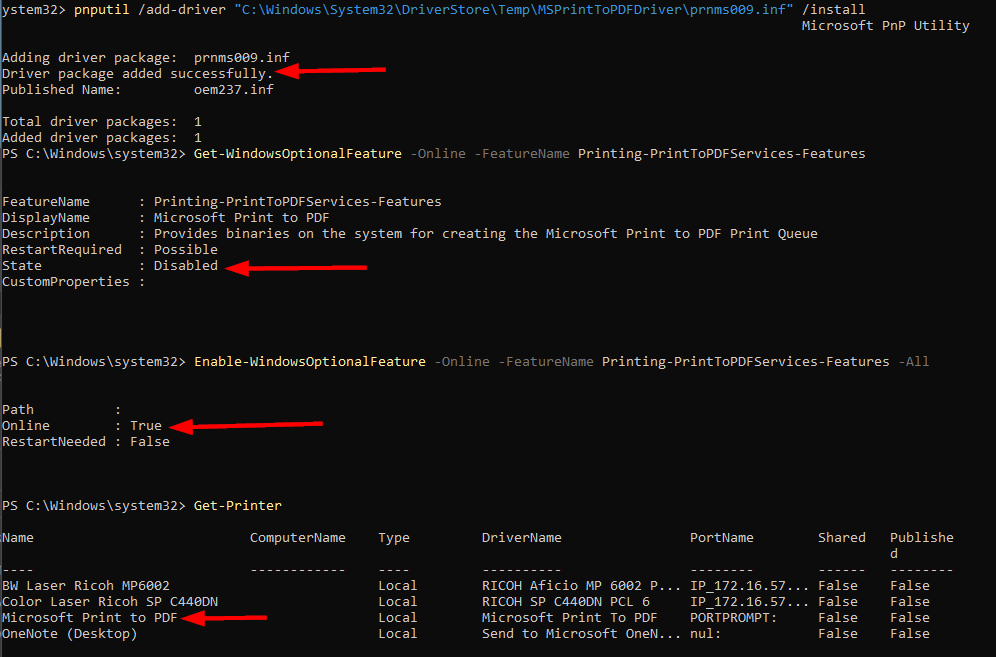This screenshot has height=657, width=996.
Task: Select the OneNote (Desktop) printer name
Action: coord(69,634)
